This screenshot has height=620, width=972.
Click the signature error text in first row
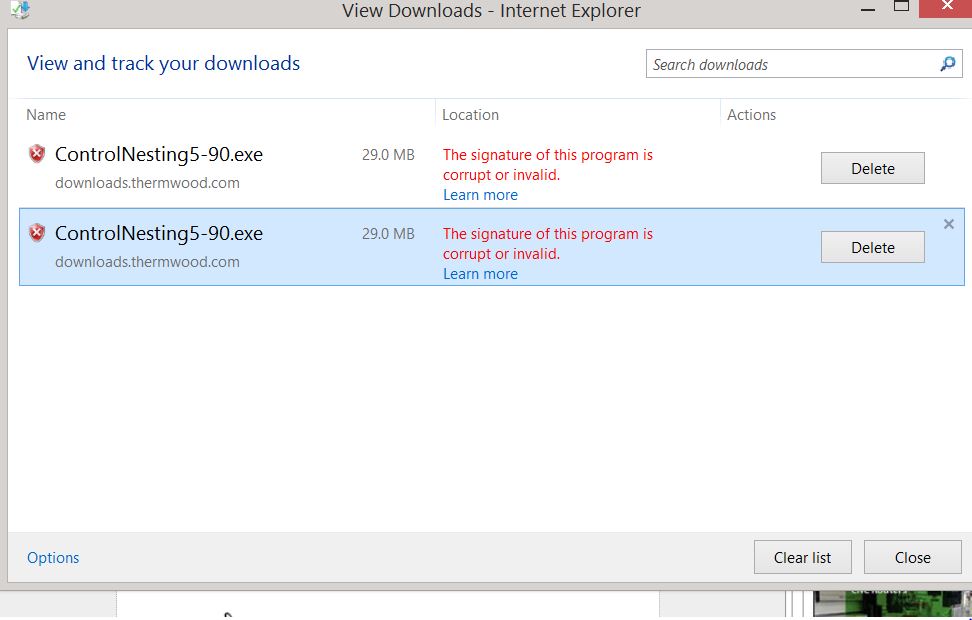[548, 164]
